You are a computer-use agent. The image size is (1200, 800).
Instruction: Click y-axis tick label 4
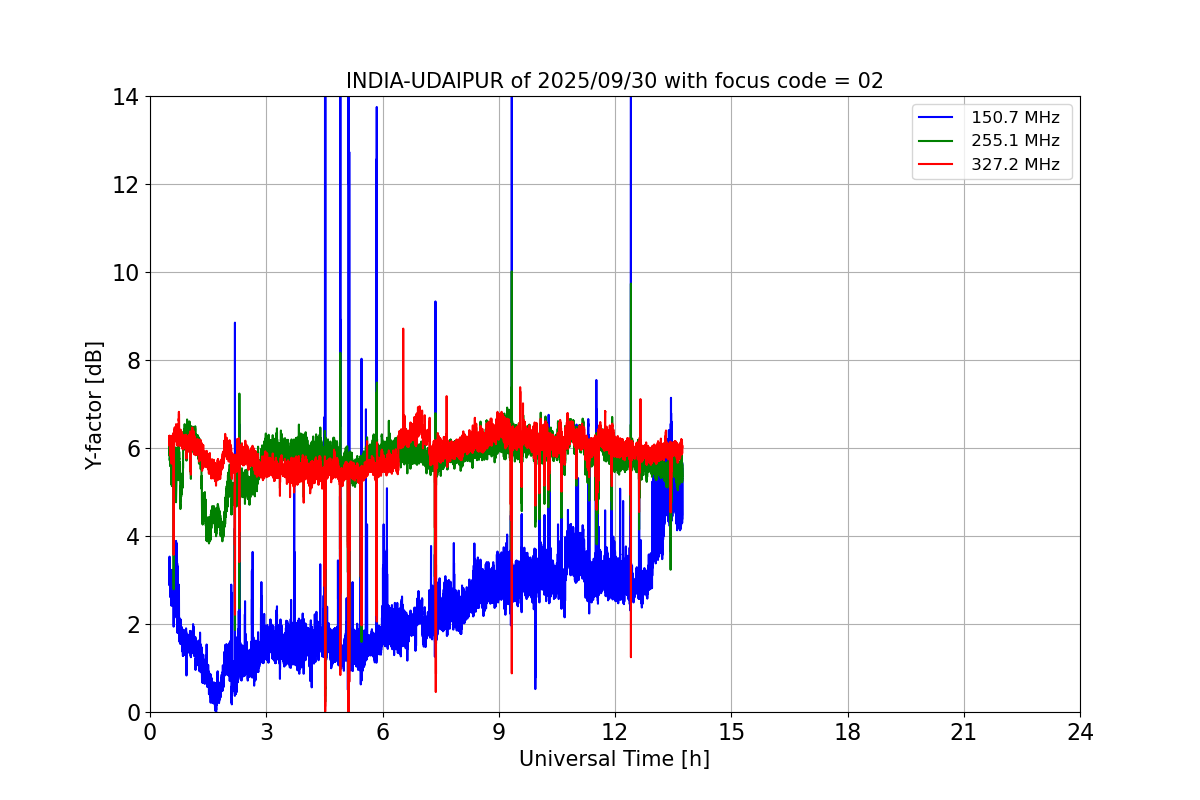(131, 537)
